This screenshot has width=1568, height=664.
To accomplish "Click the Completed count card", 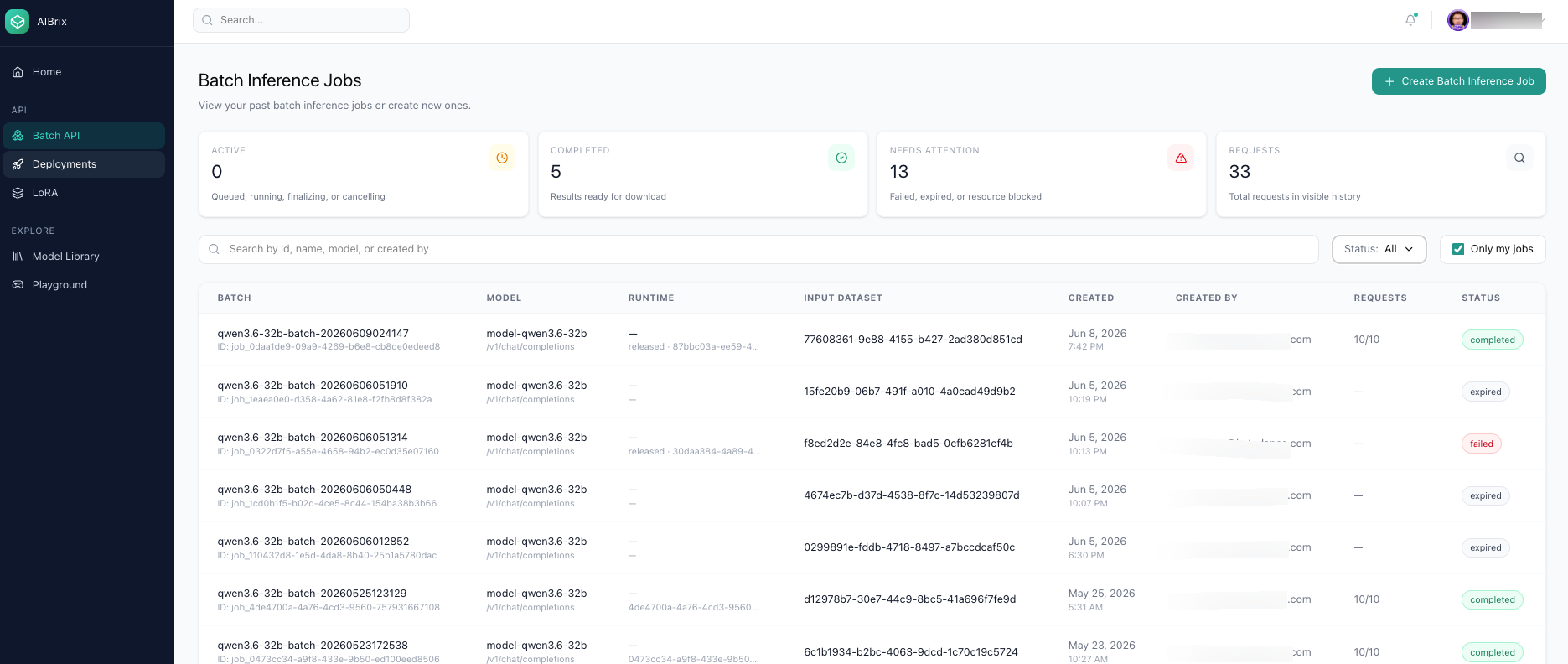I will 702,174.
